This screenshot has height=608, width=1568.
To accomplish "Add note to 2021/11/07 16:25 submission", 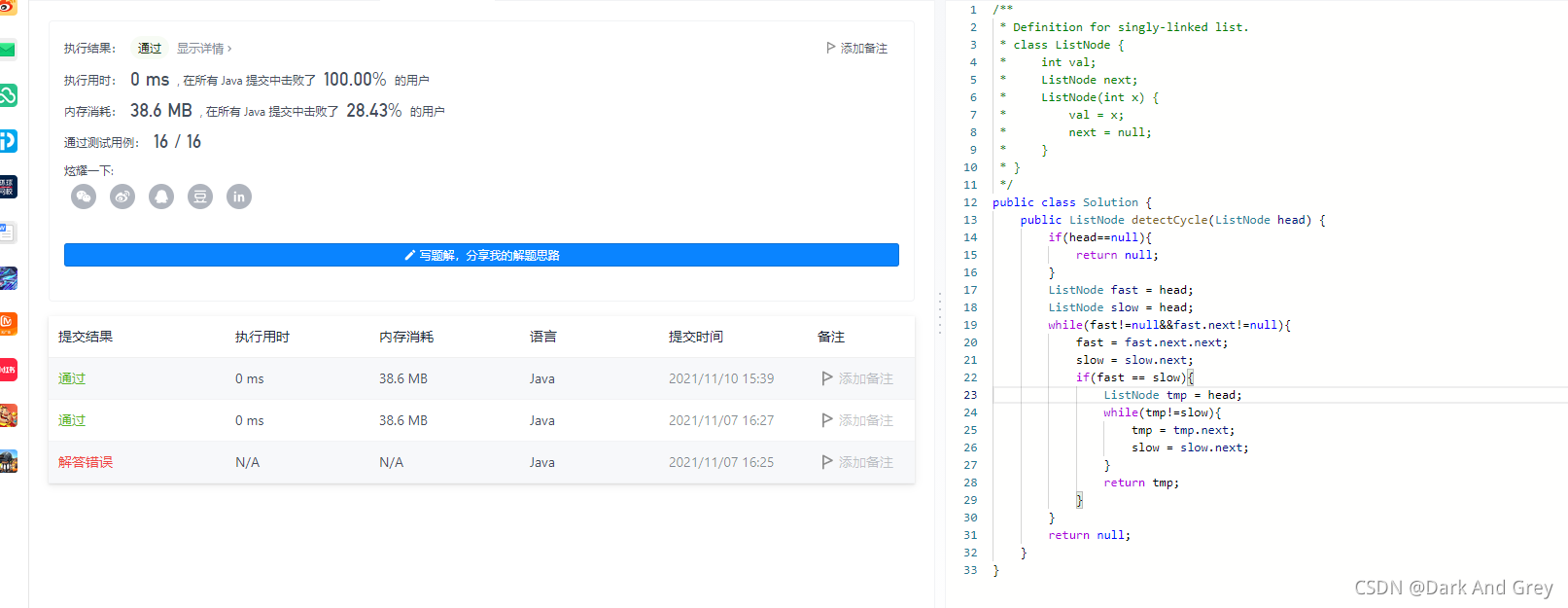I will [857, 462].
